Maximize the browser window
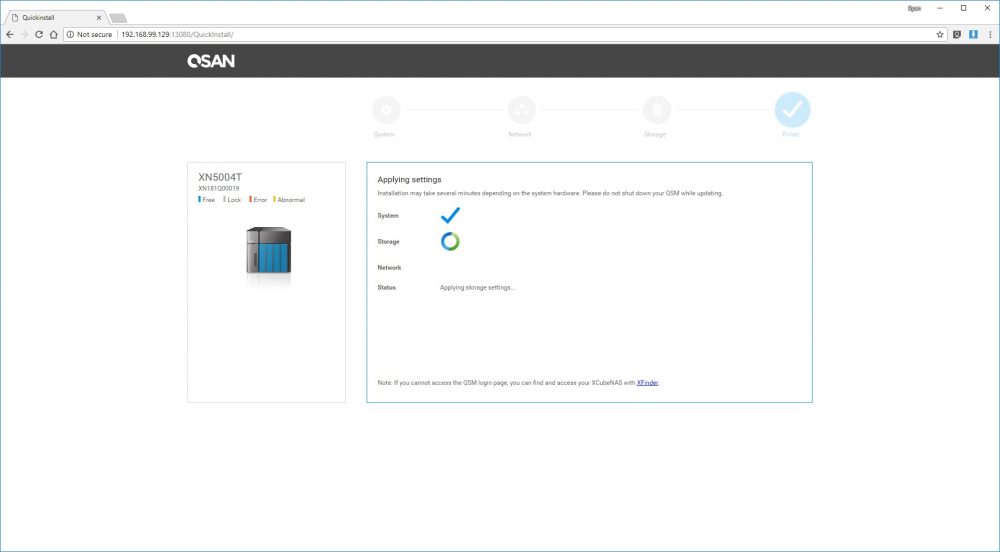Image resolution: width=1000 pixels, height=552 pixels. [x=964, y=8]
